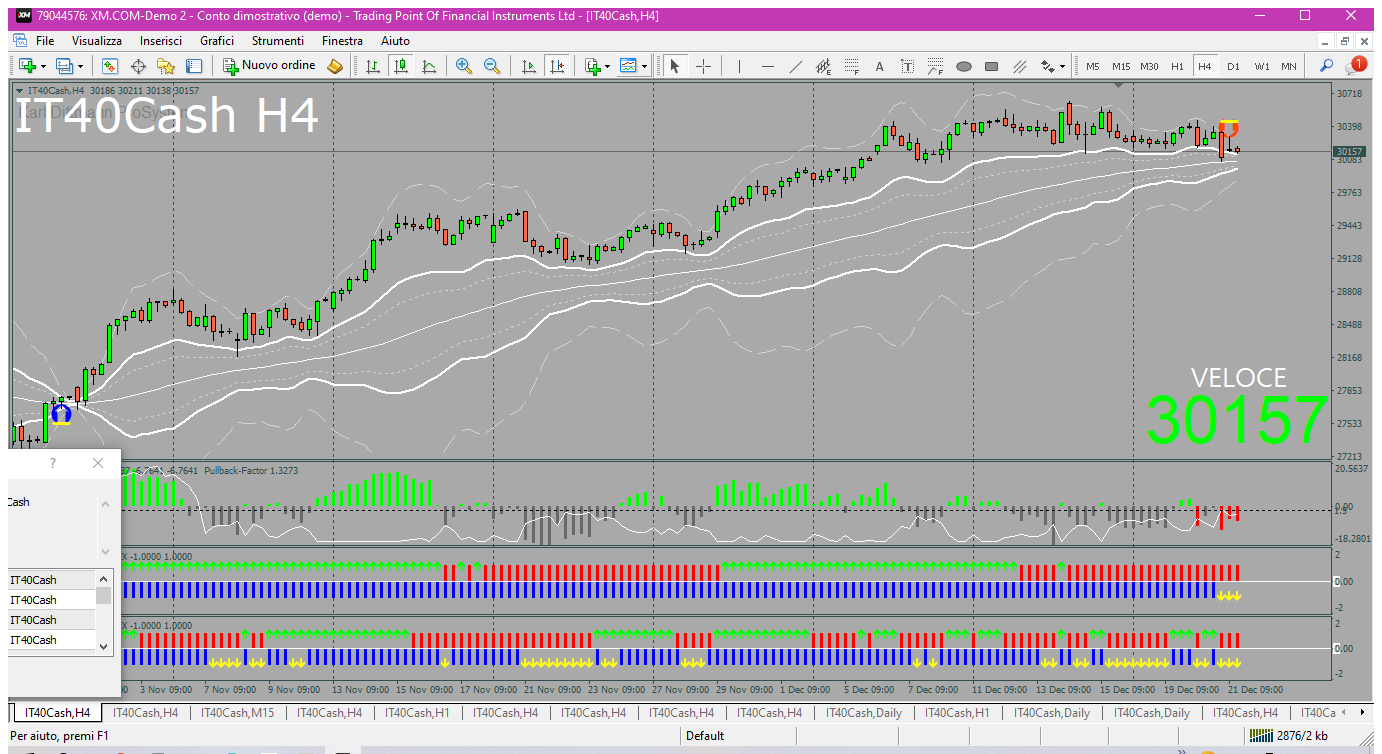Select the cursor arrow tool
The image size is (1382, 754).
click(675, 66)
